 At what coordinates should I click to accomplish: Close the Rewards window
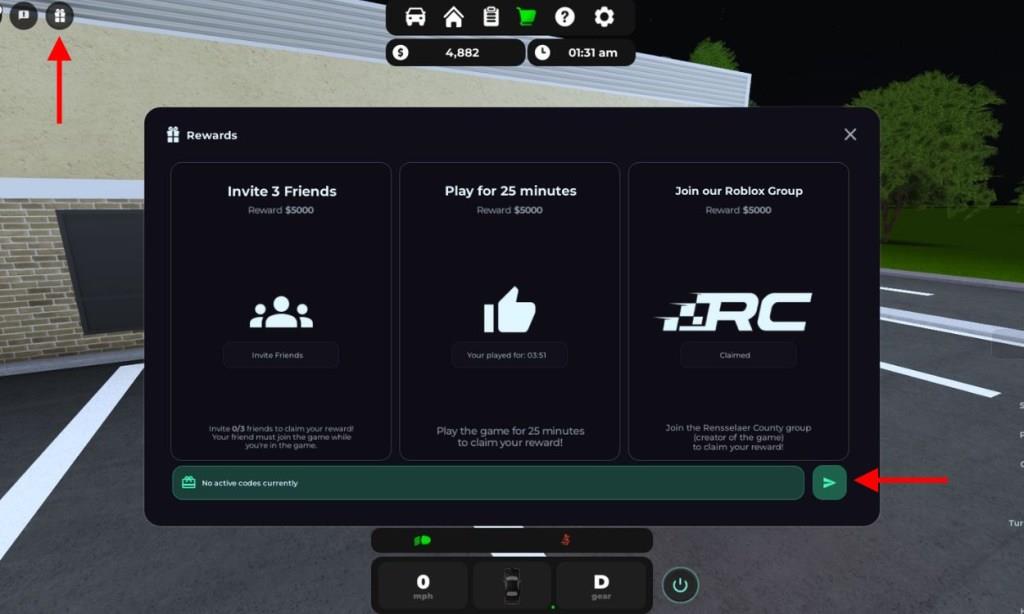point(850,135)
